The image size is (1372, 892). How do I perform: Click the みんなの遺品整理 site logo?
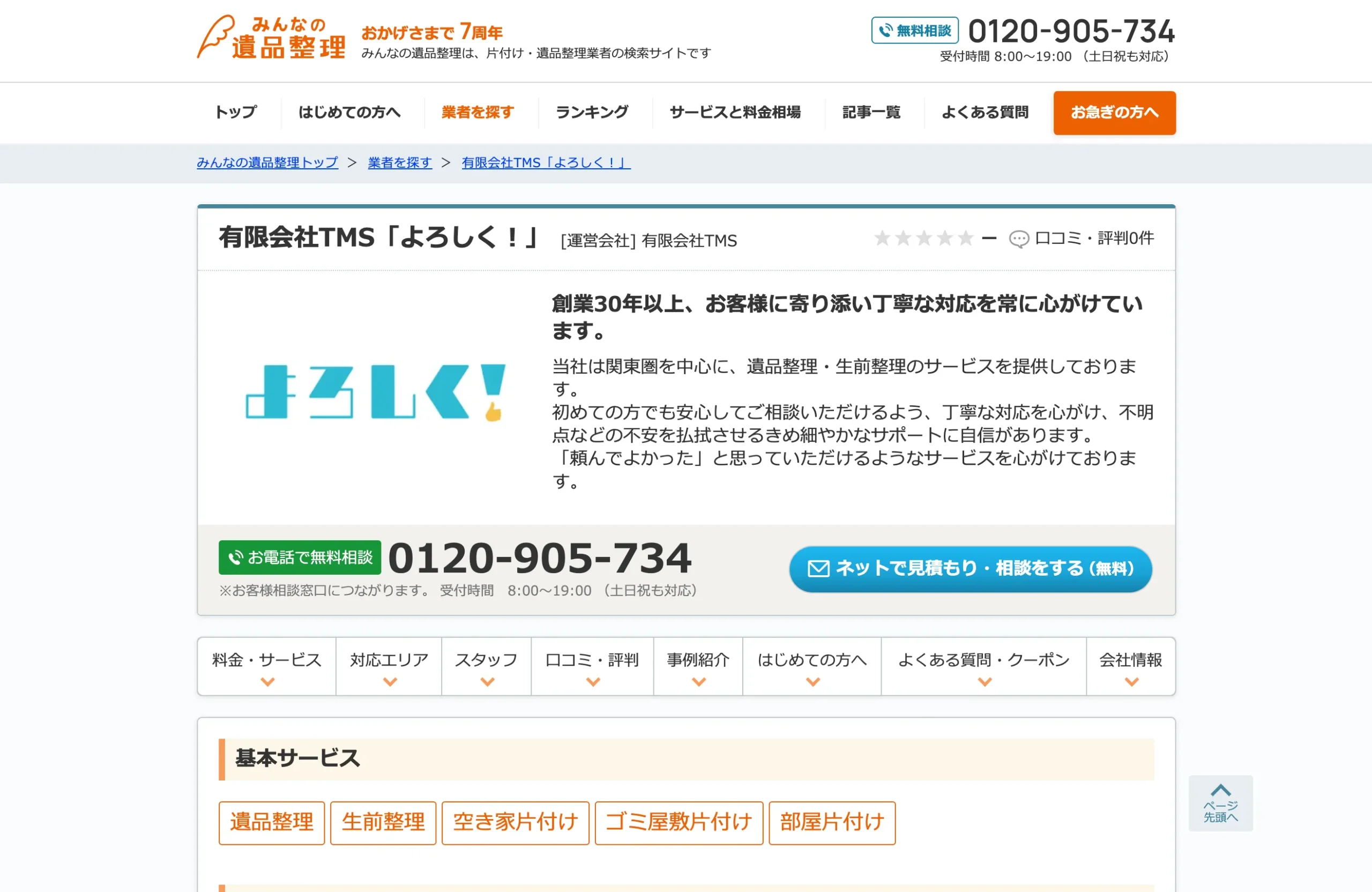[271, 37]
